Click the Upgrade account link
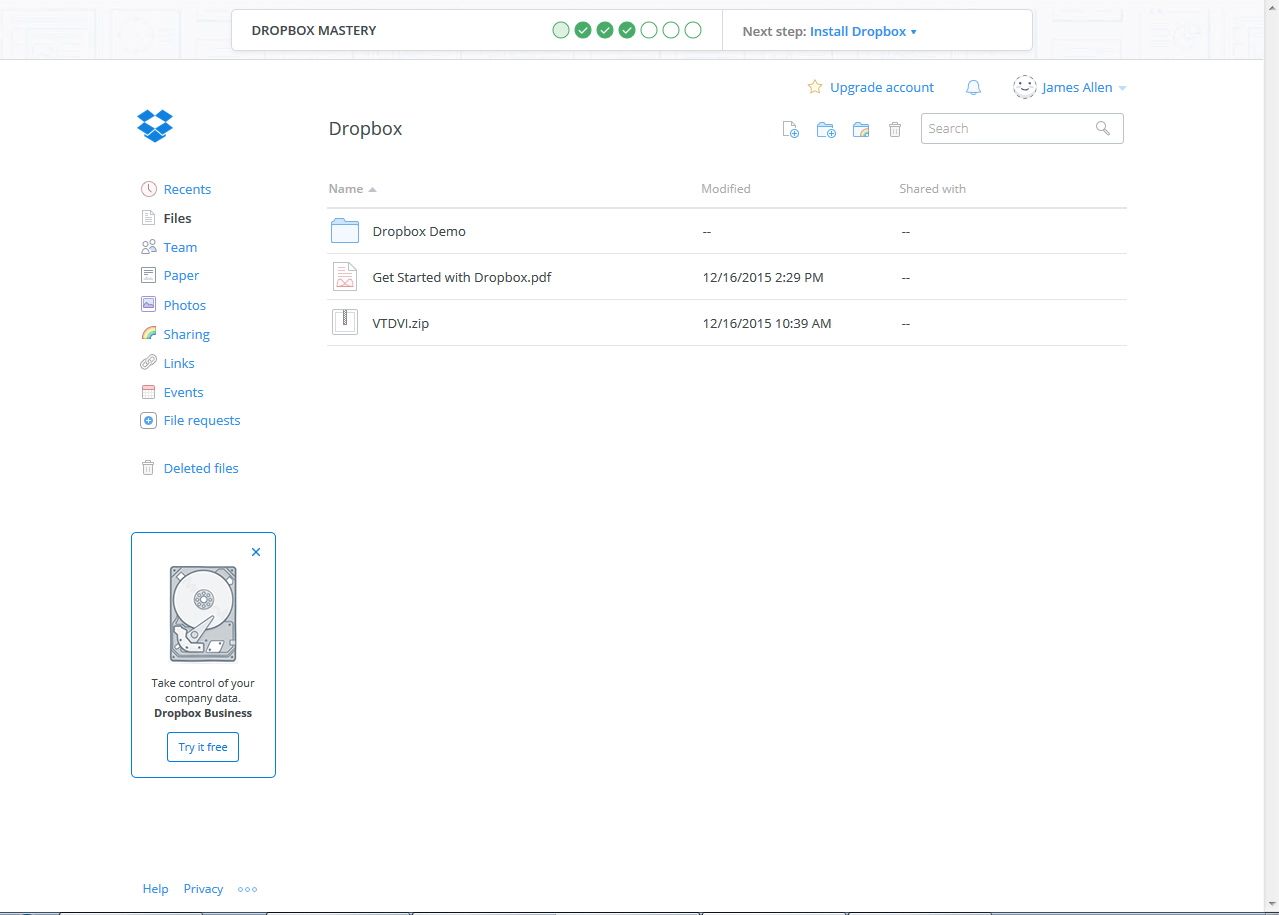 tap(881, 88)
